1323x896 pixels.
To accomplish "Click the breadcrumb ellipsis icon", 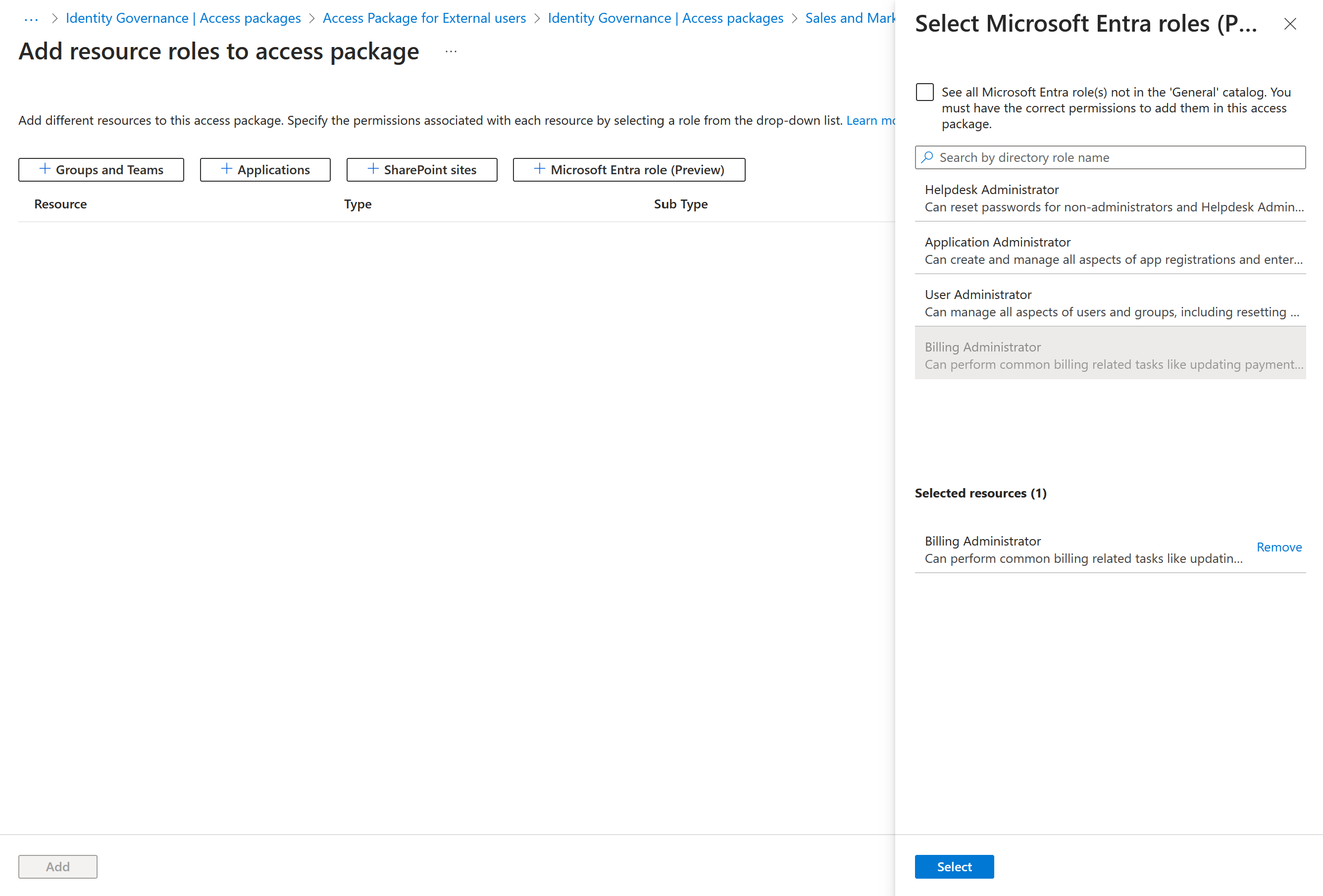I will (x=29, y=18).
